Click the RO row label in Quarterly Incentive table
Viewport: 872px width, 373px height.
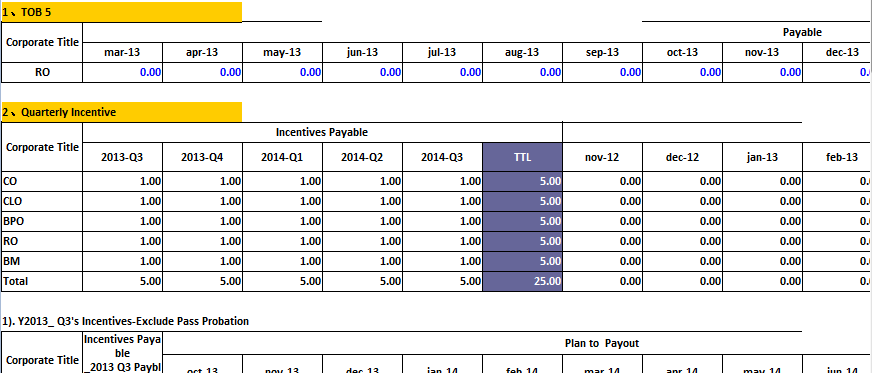[42, 241]
